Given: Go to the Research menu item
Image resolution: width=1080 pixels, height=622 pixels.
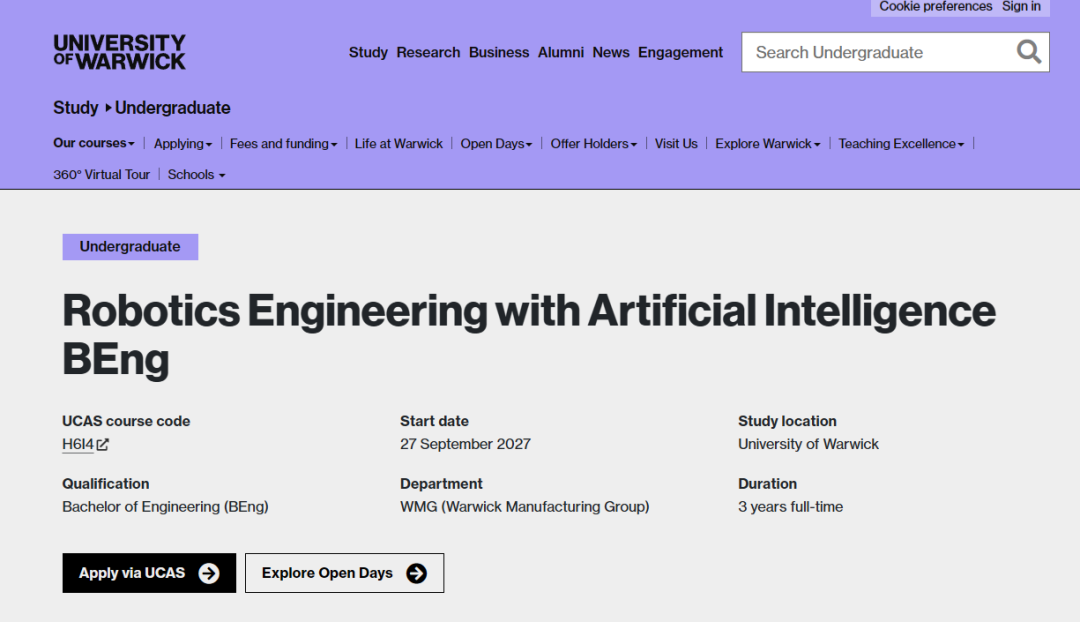Looking at the screenshot, I should click(x=428, y=52).
